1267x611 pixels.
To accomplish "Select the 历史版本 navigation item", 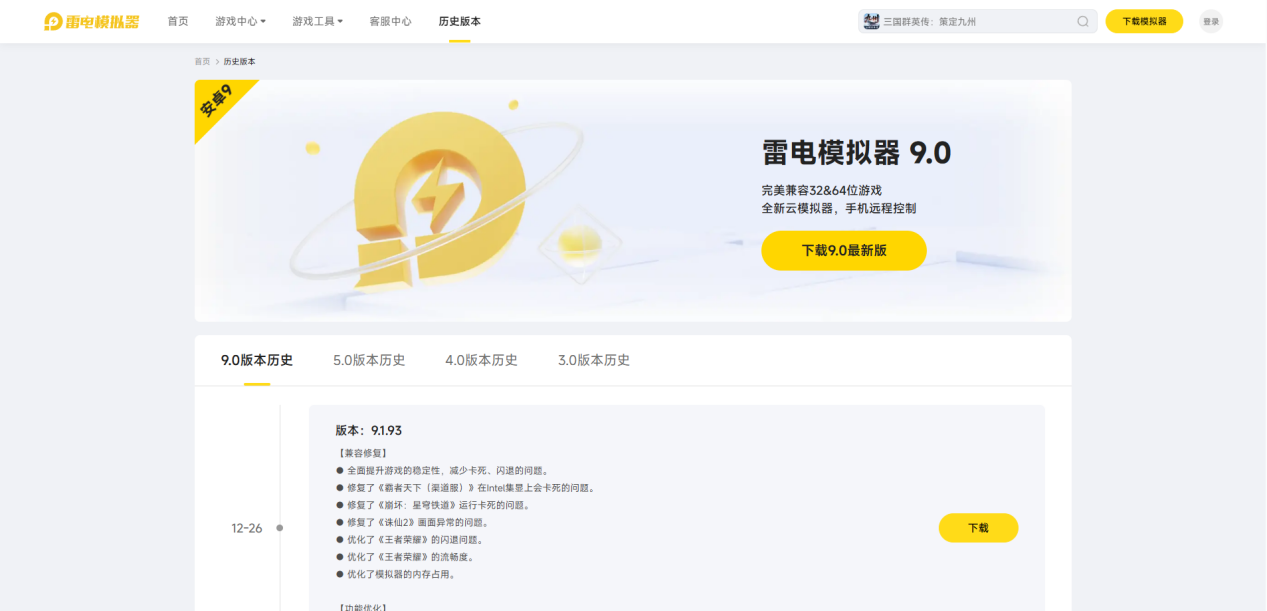I will (460, 21).
